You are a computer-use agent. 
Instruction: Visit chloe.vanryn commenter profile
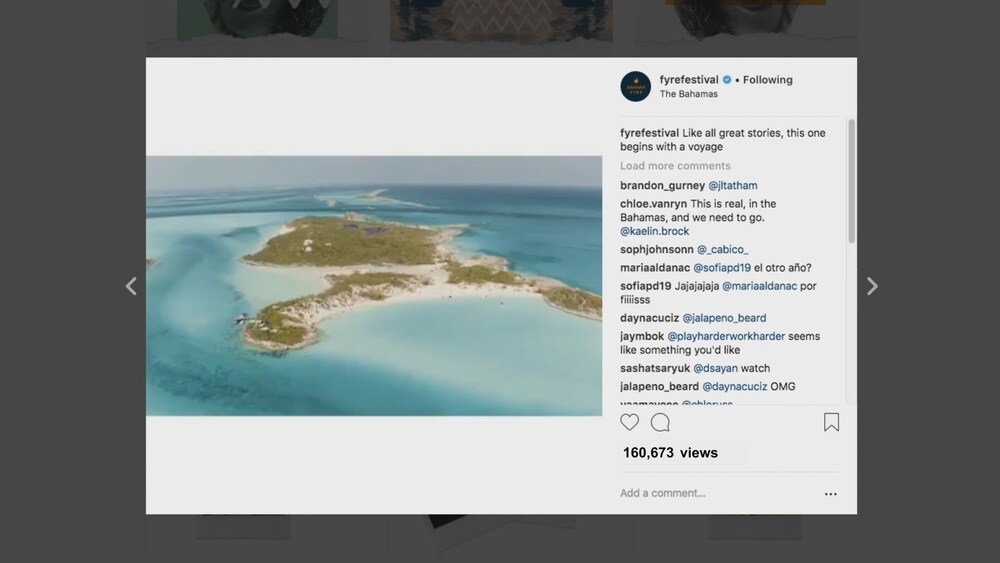[653, 204]
